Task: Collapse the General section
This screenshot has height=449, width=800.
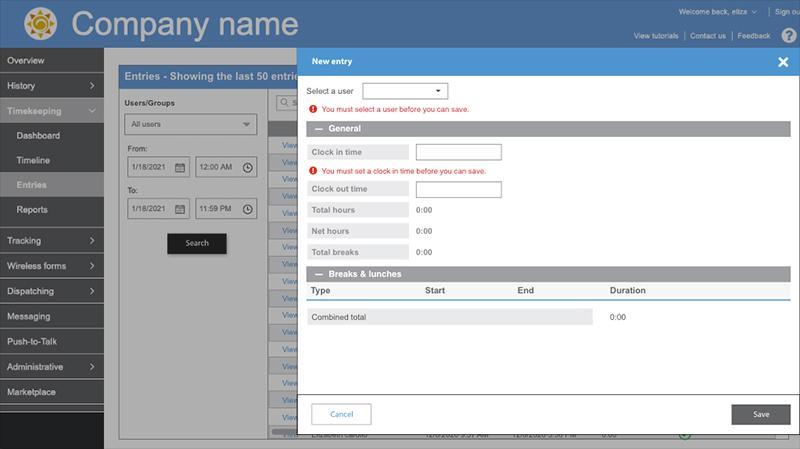Action: 319,129
